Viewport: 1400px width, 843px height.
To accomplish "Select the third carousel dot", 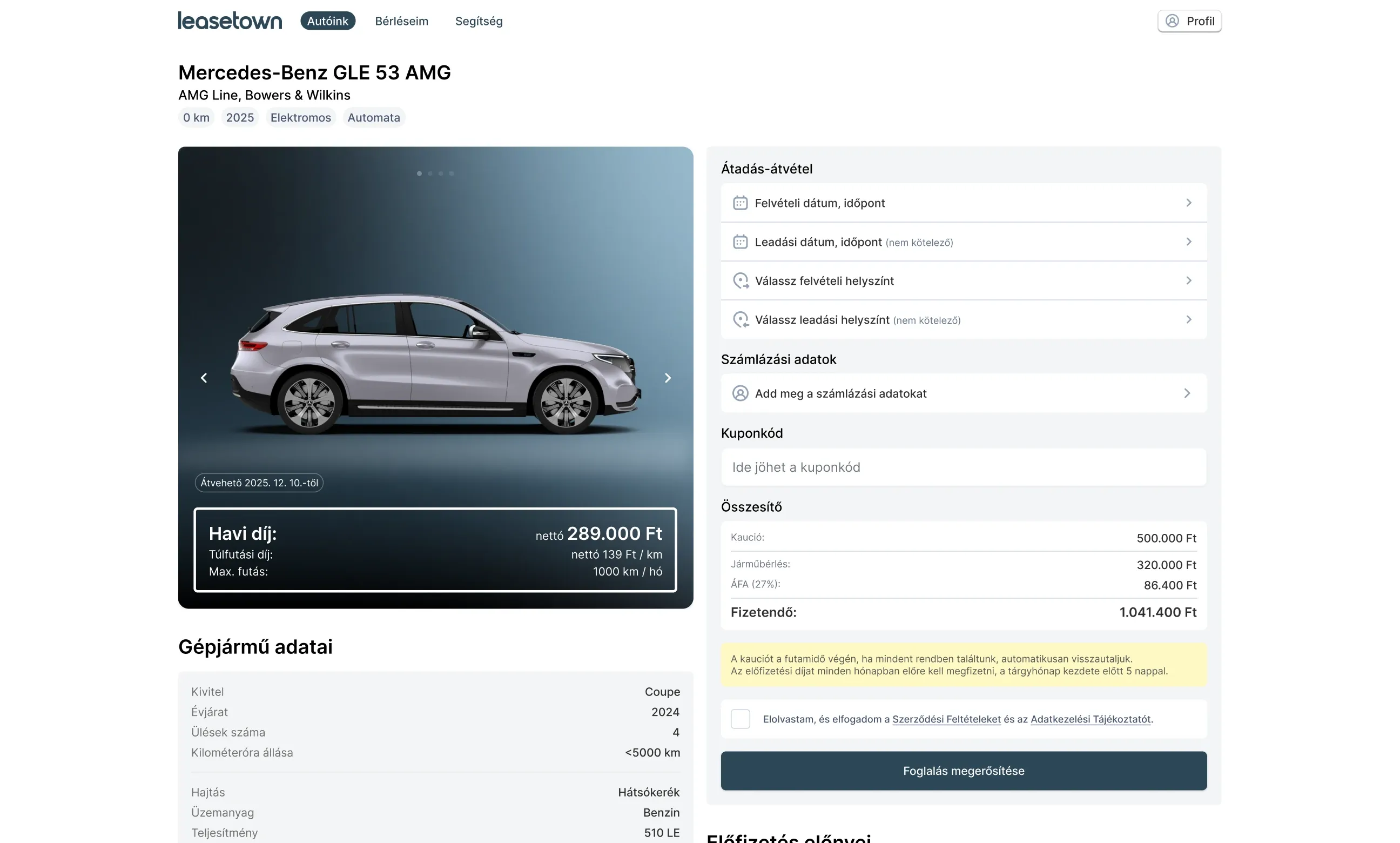I will [441, 173].
